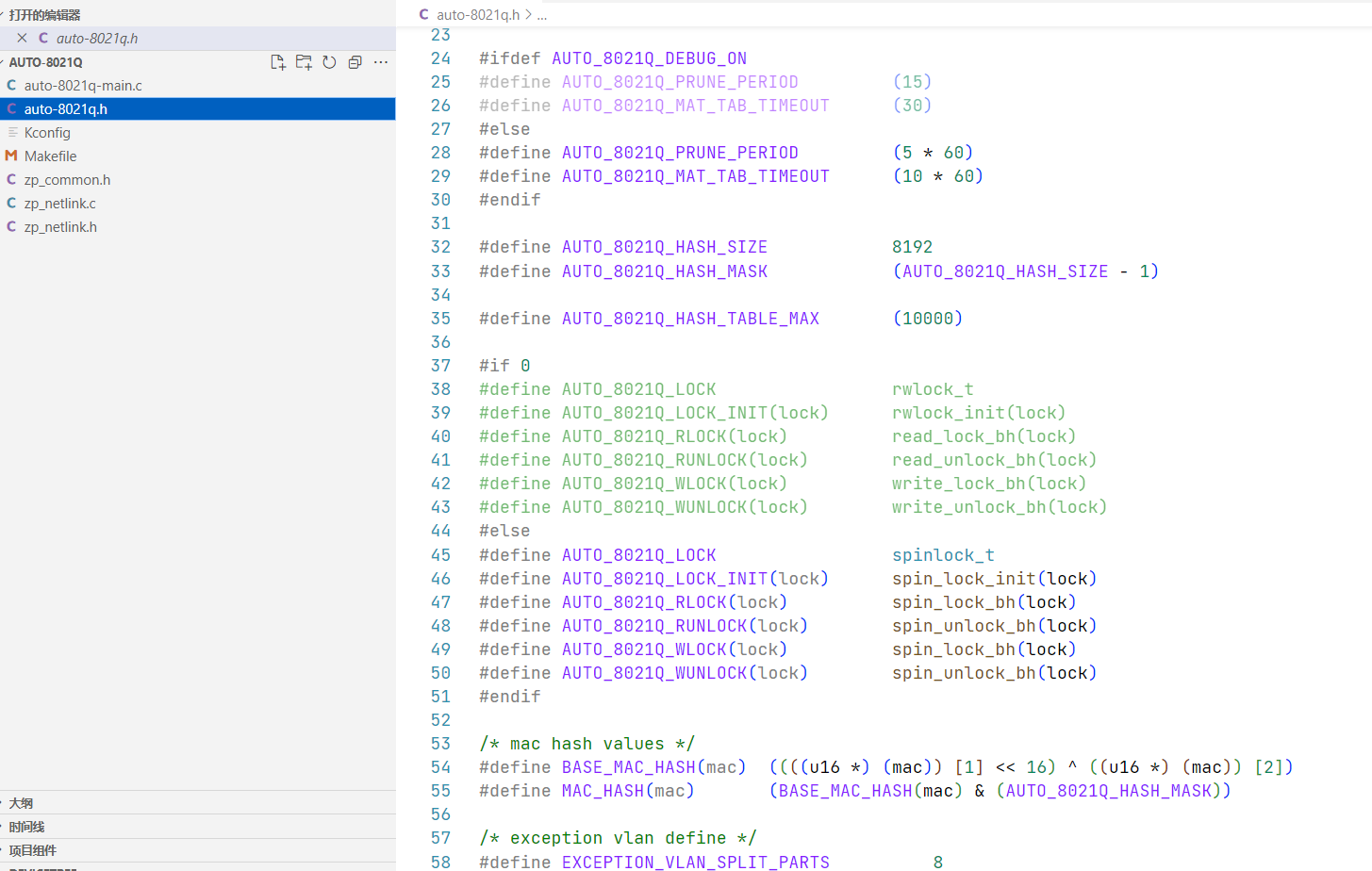Click C icon of zp_netlink.h

(11, 227)
